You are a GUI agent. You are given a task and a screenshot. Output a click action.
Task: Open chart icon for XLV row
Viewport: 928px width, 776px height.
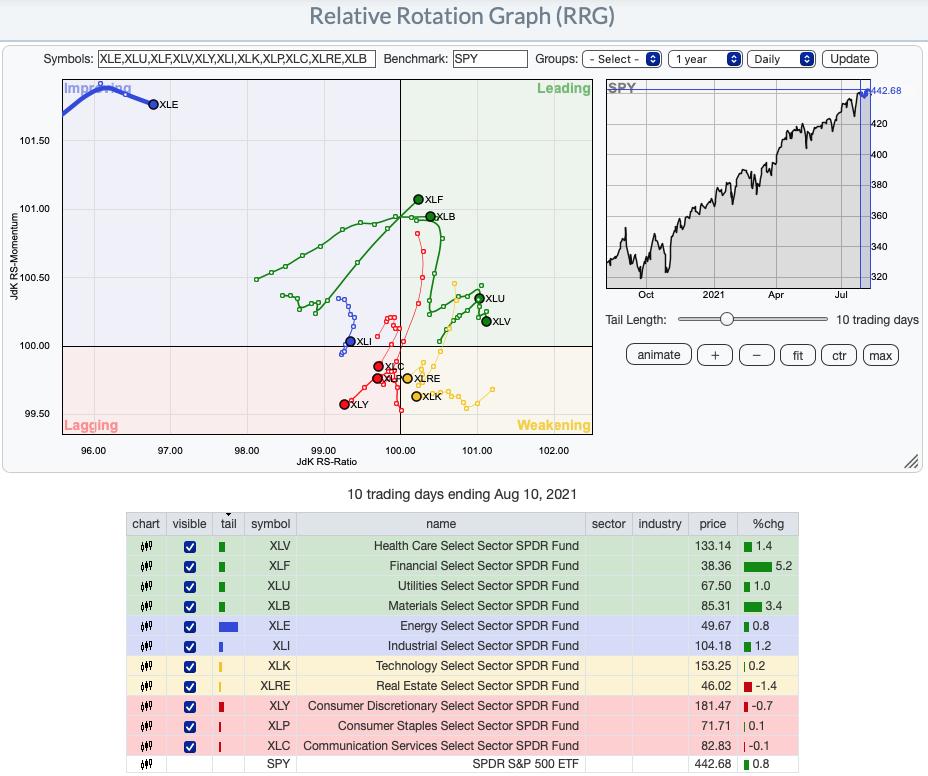tap(146, 546)
